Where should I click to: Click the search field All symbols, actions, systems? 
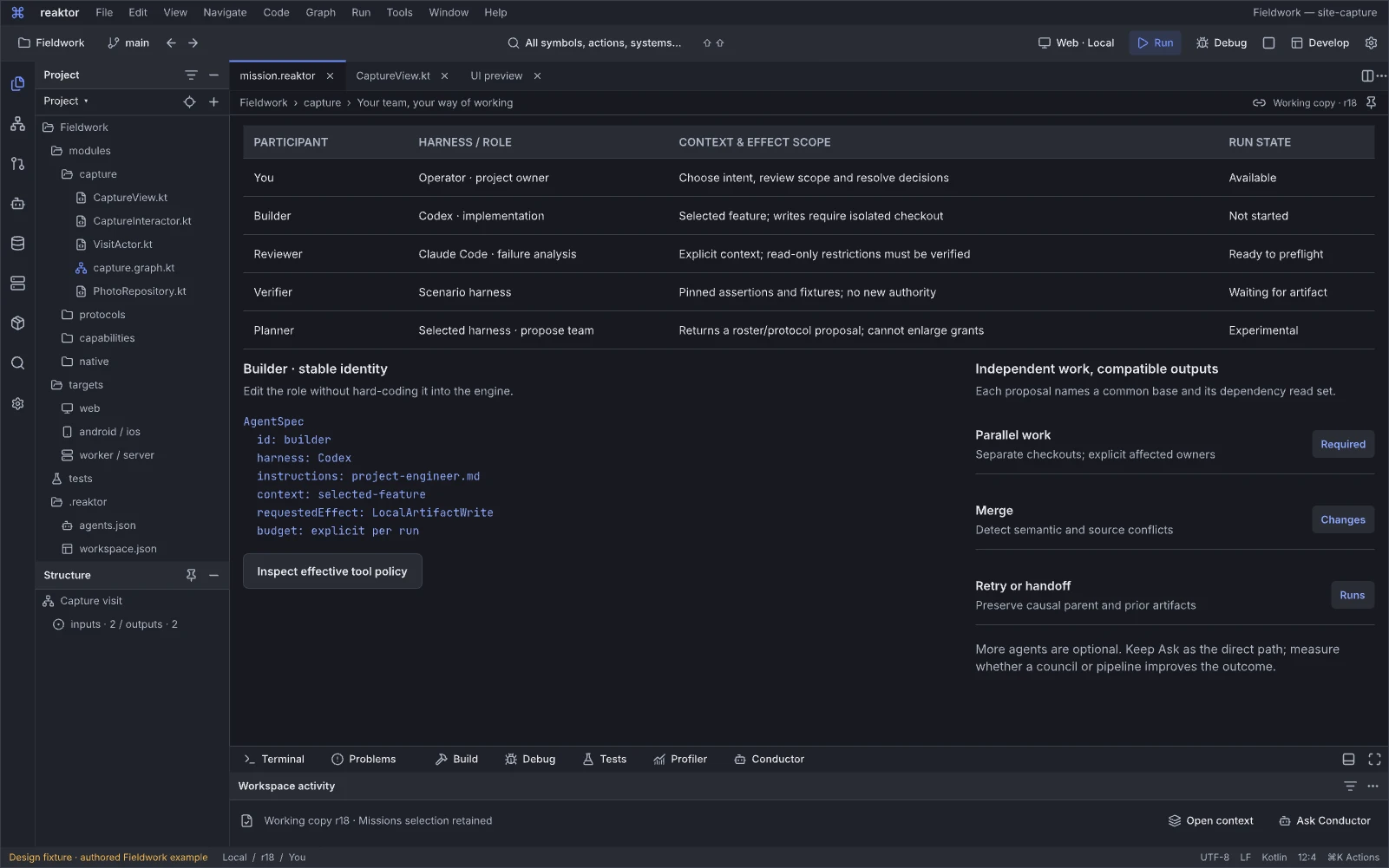click(603, 42)
